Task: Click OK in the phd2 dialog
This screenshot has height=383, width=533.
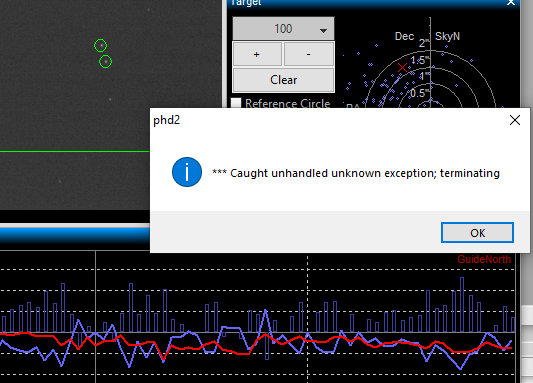Action: [477, 233]
